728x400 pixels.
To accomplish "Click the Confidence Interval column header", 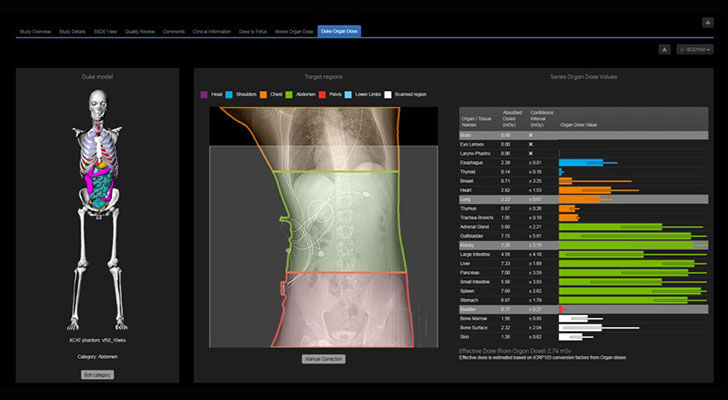I will click(x=542, y=119).
